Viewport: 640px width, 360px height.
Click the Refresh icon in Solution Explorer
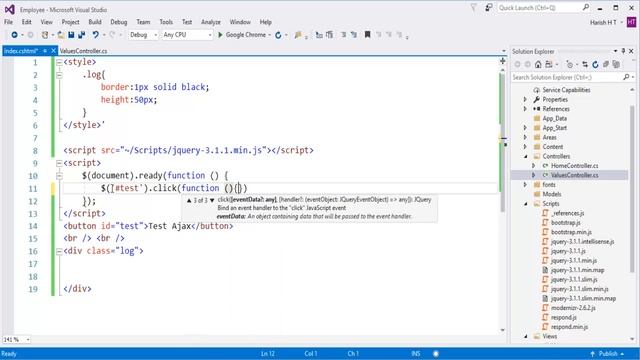(595, 64)
